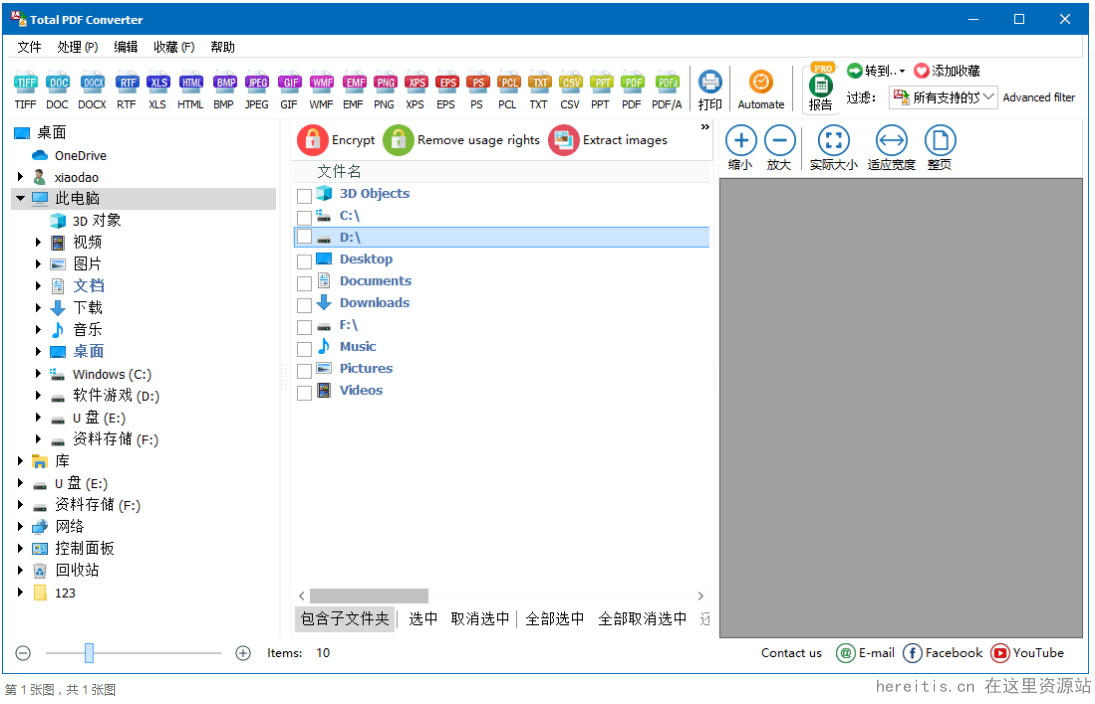Choose DOCX output format icon
The width and height of the screenshot is (1095, 704).
(92, 83)
